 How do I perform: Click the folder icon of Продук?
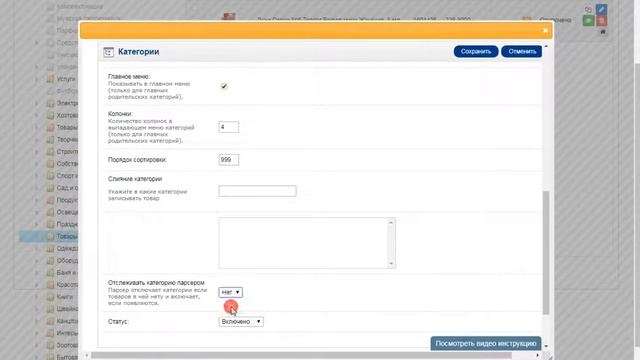pyautogui.click(x=50, y=200)
